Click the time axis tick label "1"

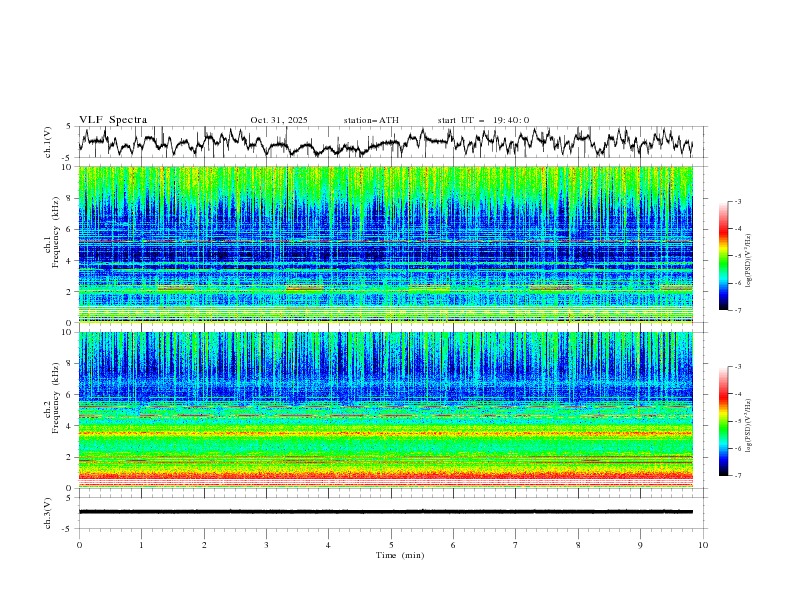141,545
